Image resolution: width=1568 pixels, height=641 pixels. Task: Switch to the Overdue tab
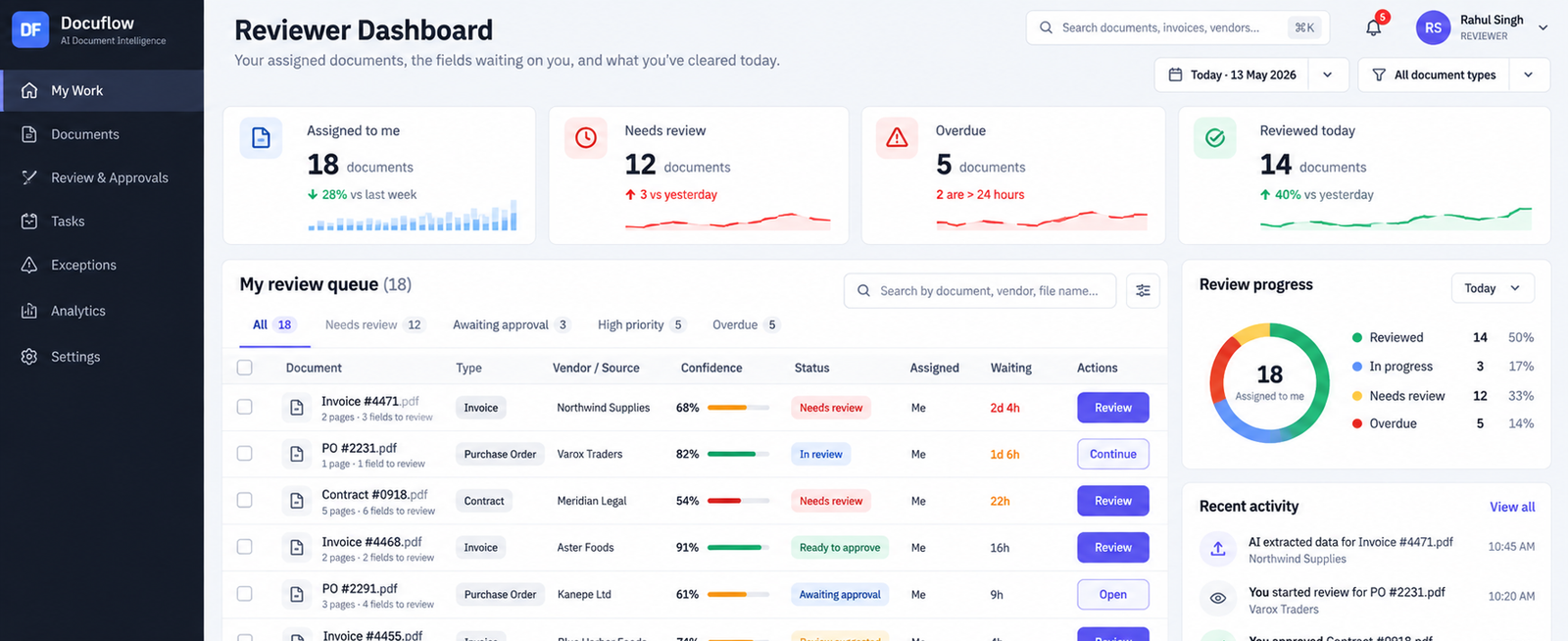coord(746,324)
